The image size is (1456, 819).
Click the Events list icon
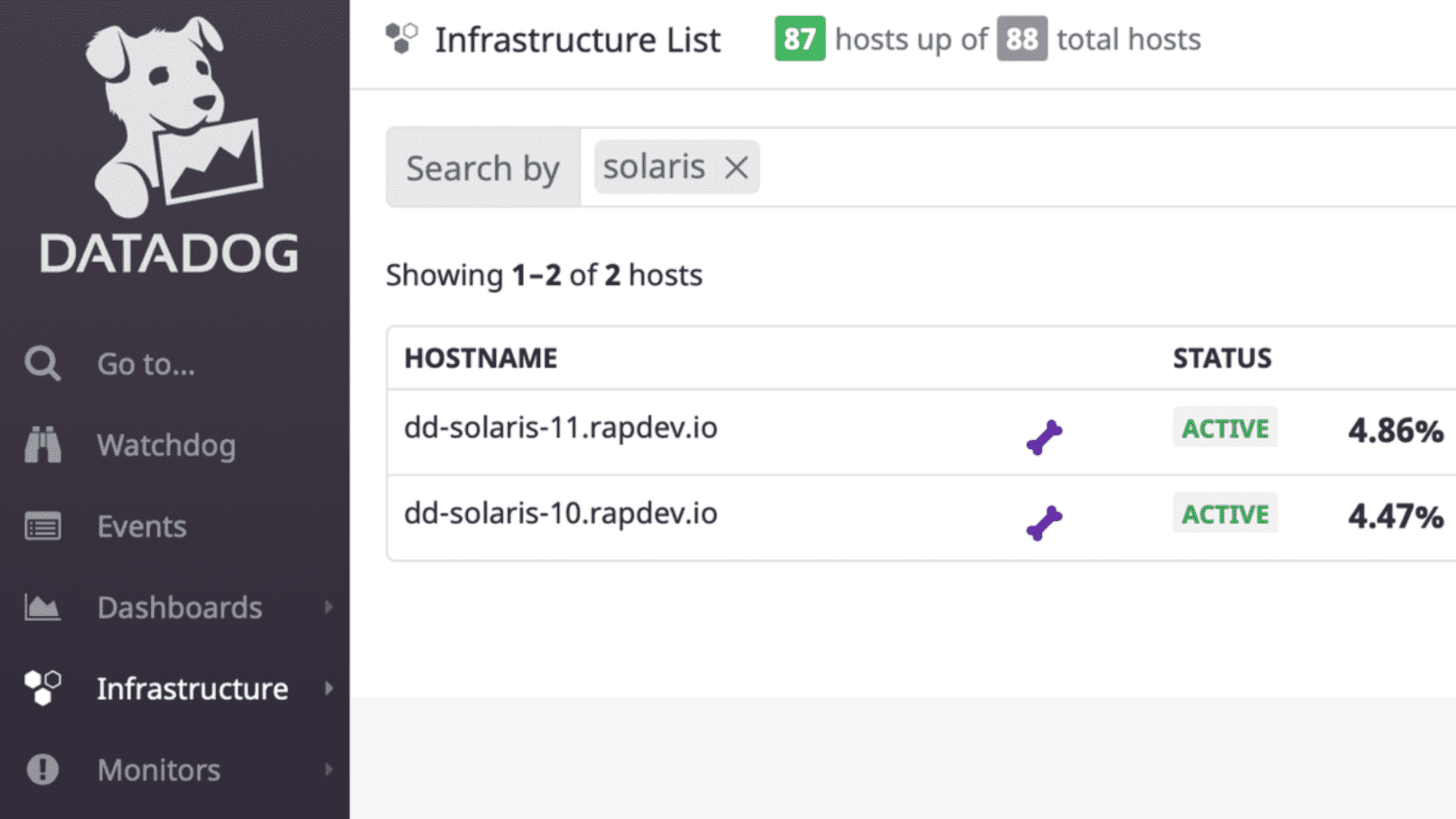click(42, 526)
